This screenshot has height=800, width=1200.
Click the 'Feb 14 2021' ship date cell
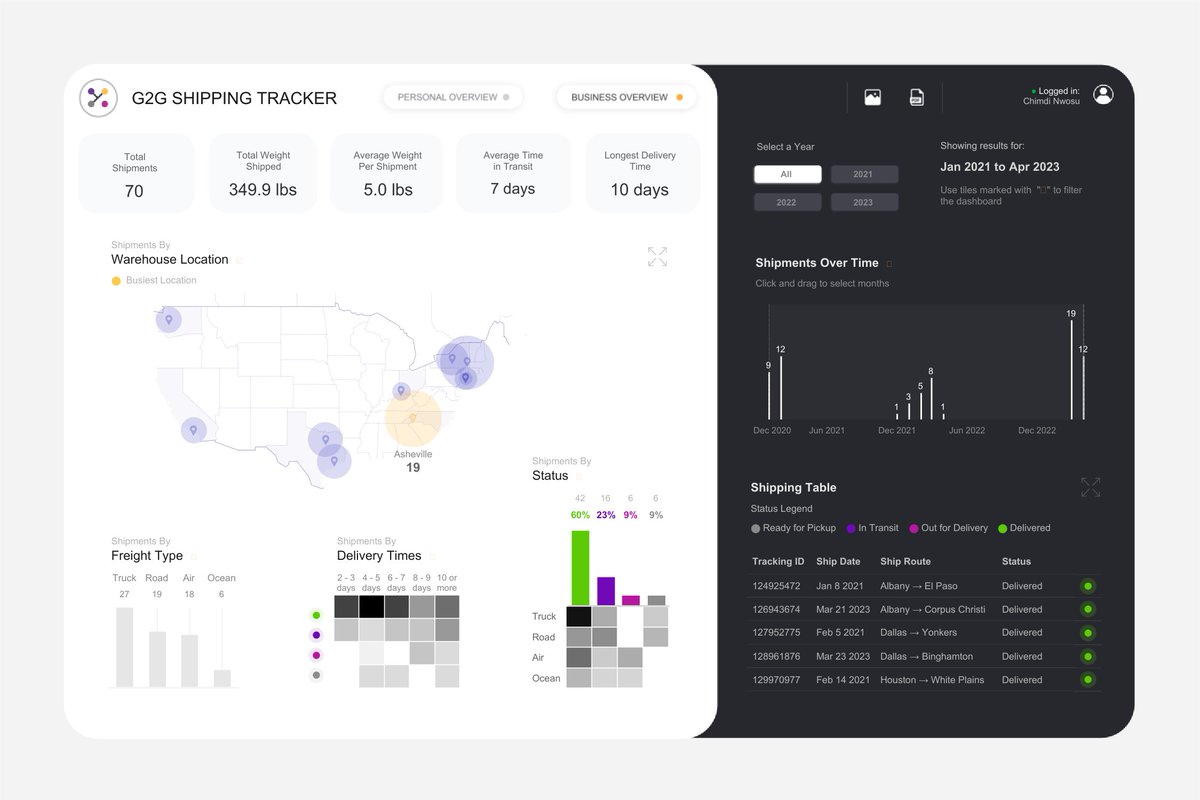(x=843, y=679)
